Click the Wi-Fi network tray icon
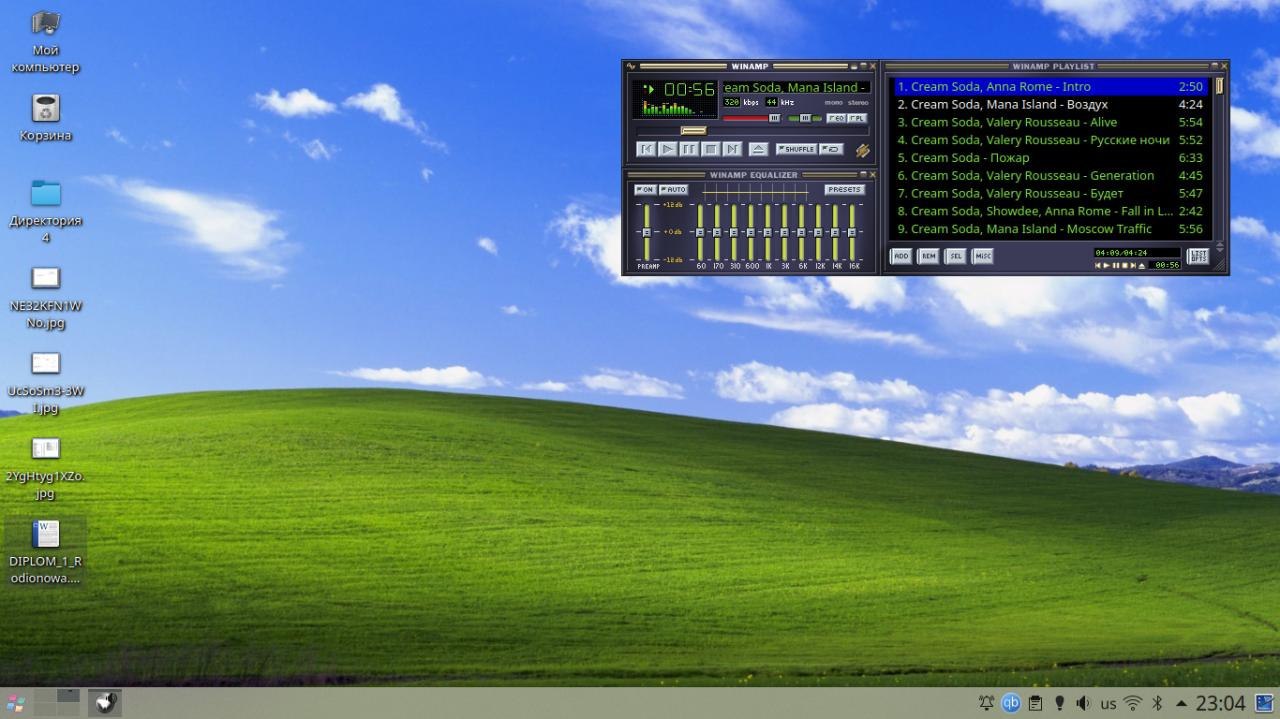This screenshot has height=719, width=1280. pyautogui.click(x=1133, y=703)
